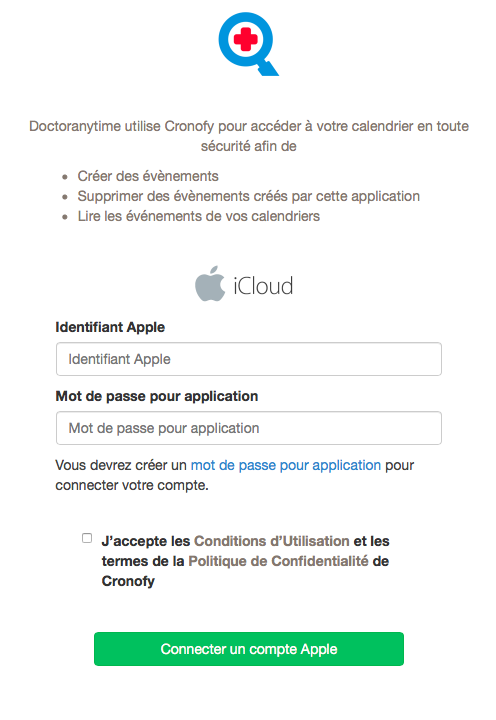Image resolution: width=496 pixels, height=720 pixels.
Task: Click the word "Cronofy" ending the checkbox label
Action: click(x=128, y=581)
